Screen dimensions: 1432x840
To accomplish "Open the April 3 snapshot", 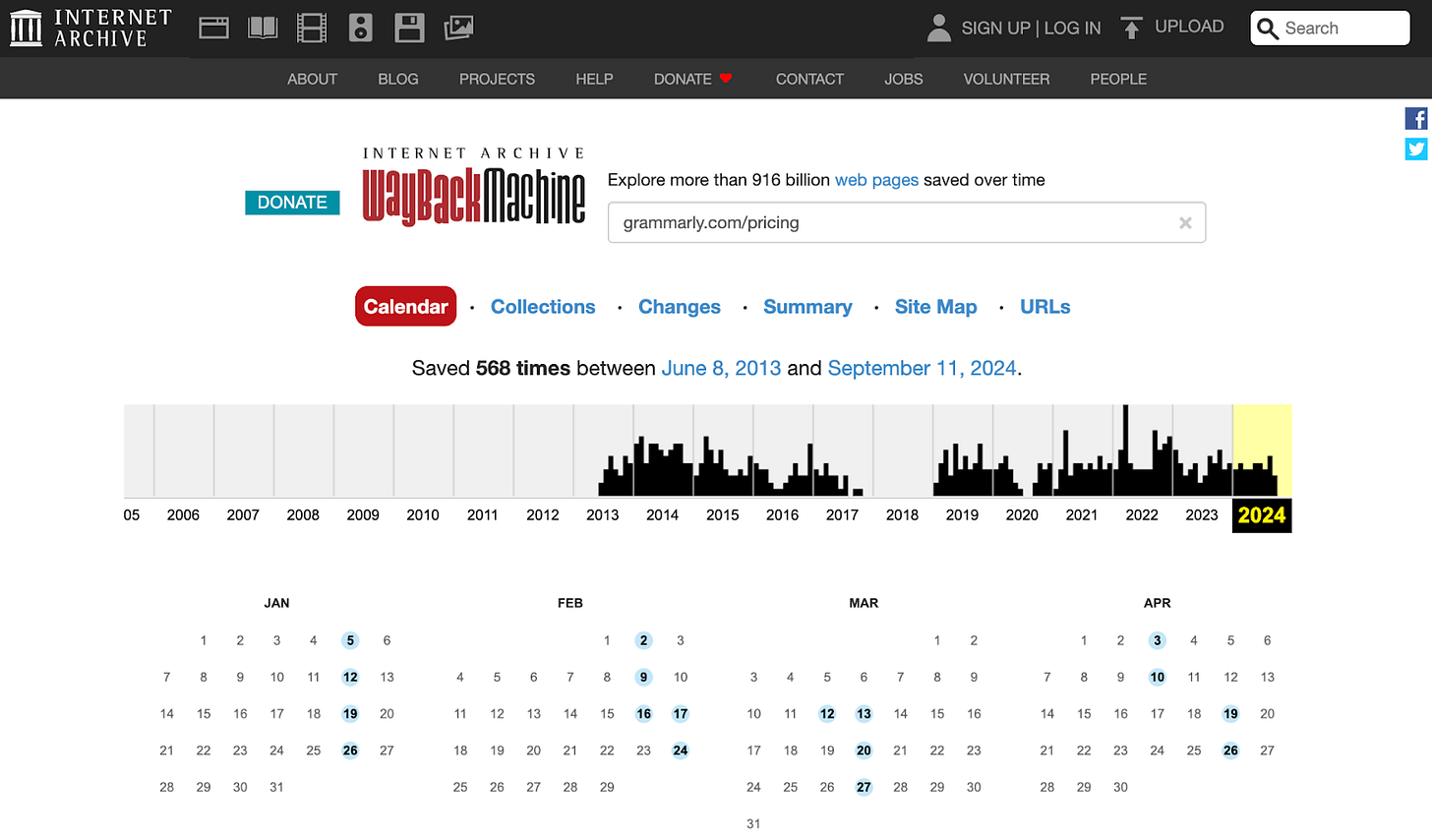I will point(1158,640).
